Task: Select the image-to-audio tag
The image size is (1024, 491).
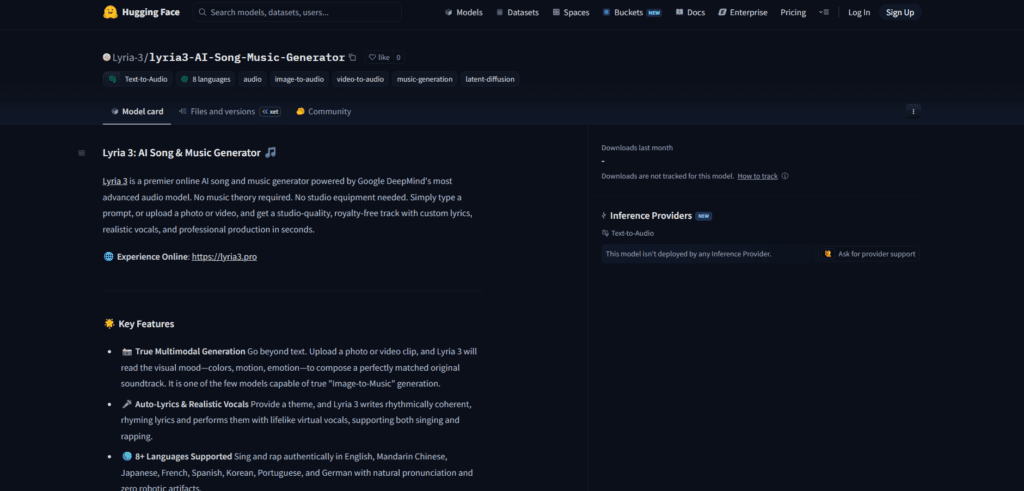Action: click(x=299, y=79)
